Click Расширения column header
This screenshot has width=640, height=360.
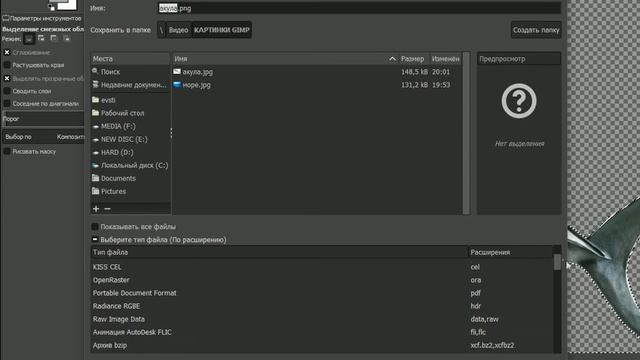[x=510, y=252]
